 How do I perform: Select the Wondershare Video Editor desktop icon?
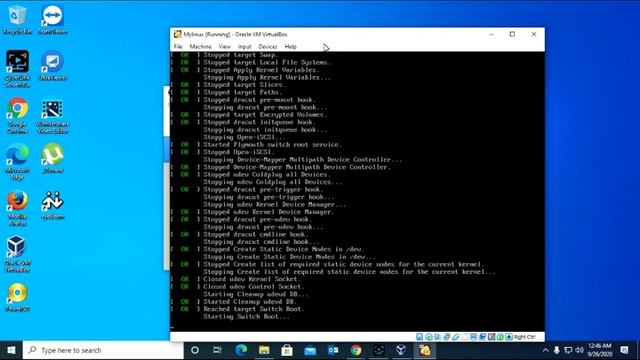(x=53, y=116)
